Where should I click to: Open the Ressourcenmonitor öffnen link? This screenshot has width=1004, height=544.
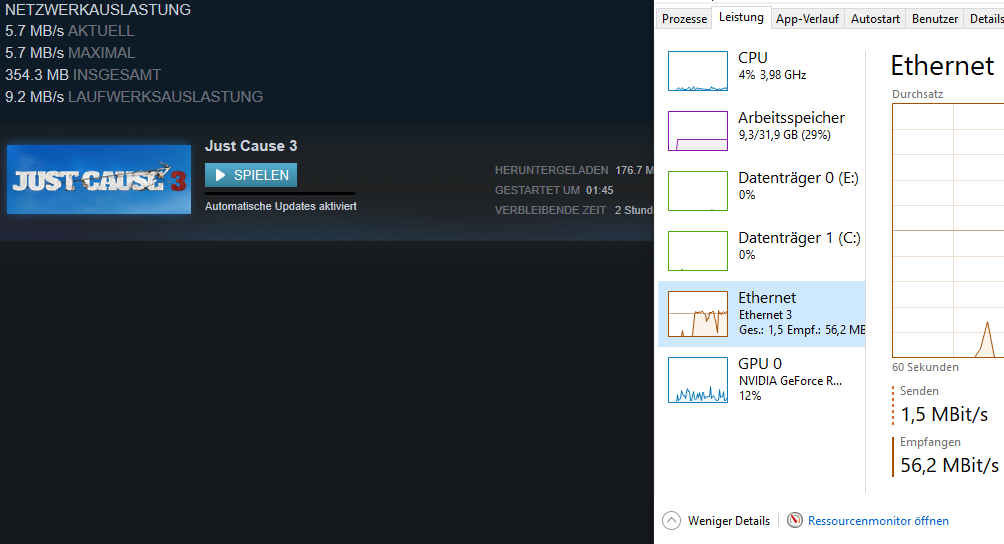[x=878, y=521]
